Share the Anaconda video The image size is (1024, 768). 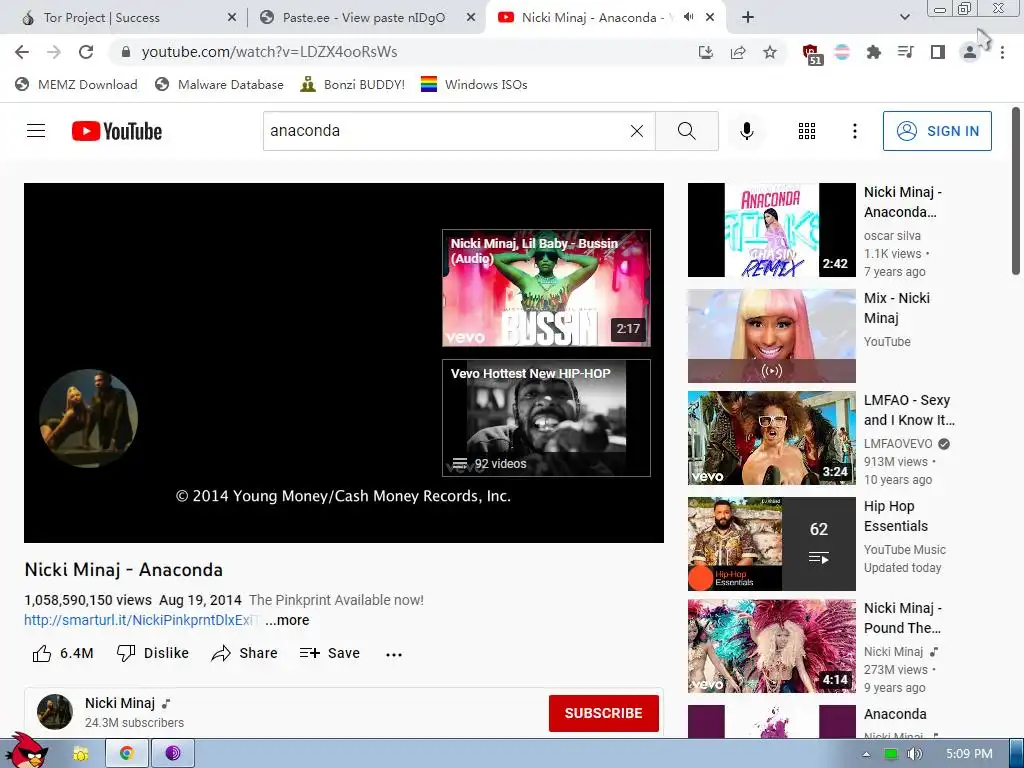click(245, 653)
